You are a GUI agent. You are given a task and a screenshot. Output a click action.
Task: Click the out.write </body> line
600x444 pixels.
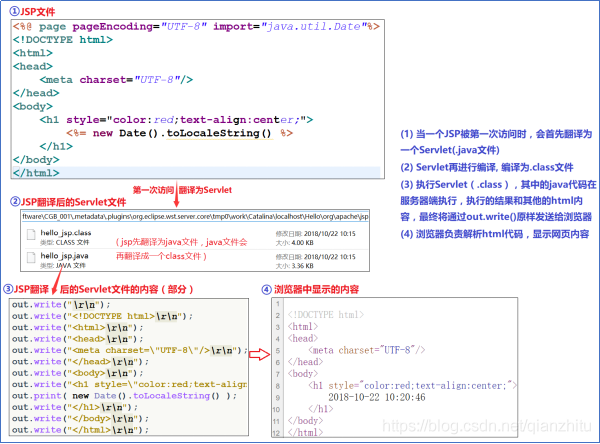tap(80, 418)
